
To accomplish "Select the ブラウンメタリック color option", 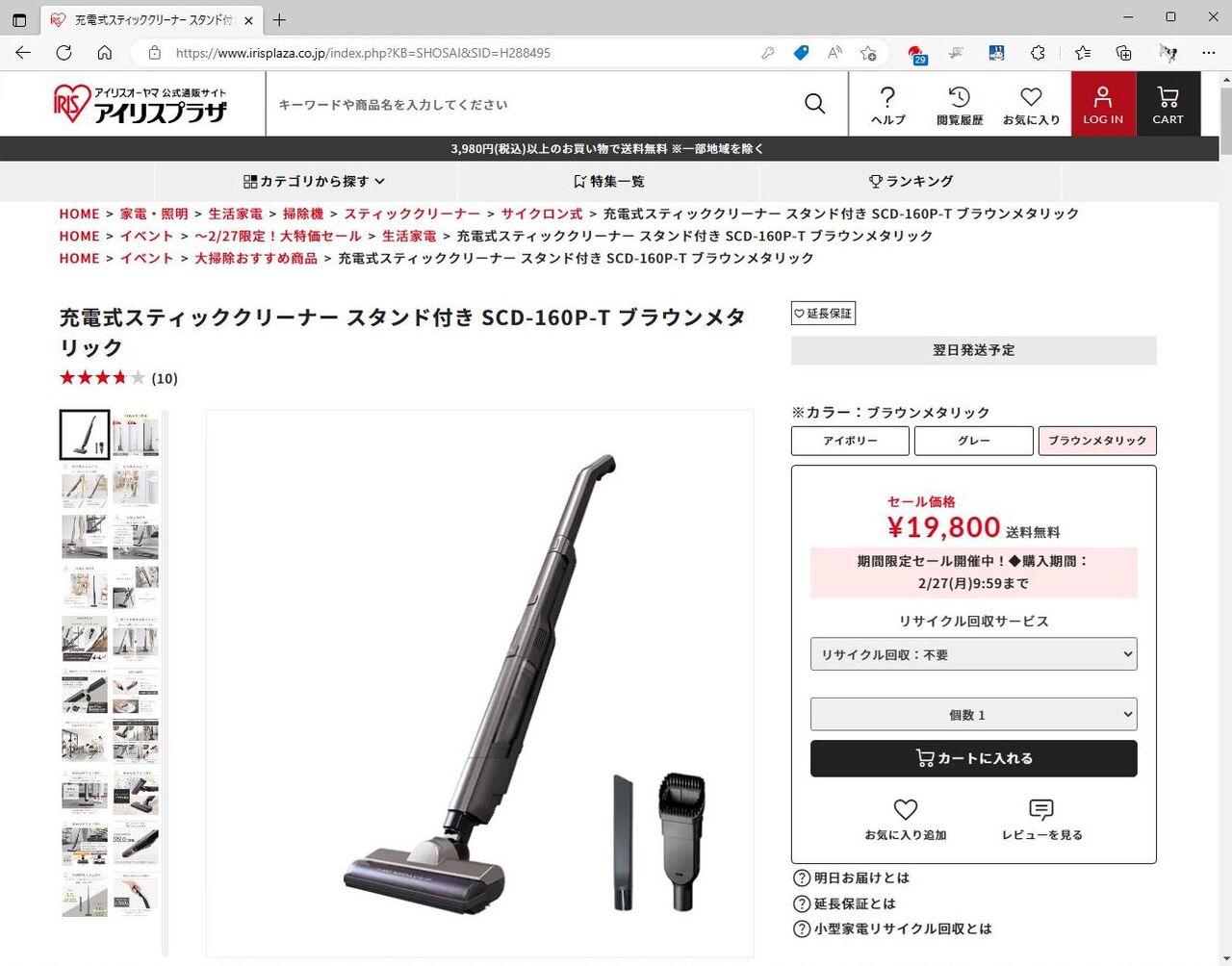I will [1097, 441].
